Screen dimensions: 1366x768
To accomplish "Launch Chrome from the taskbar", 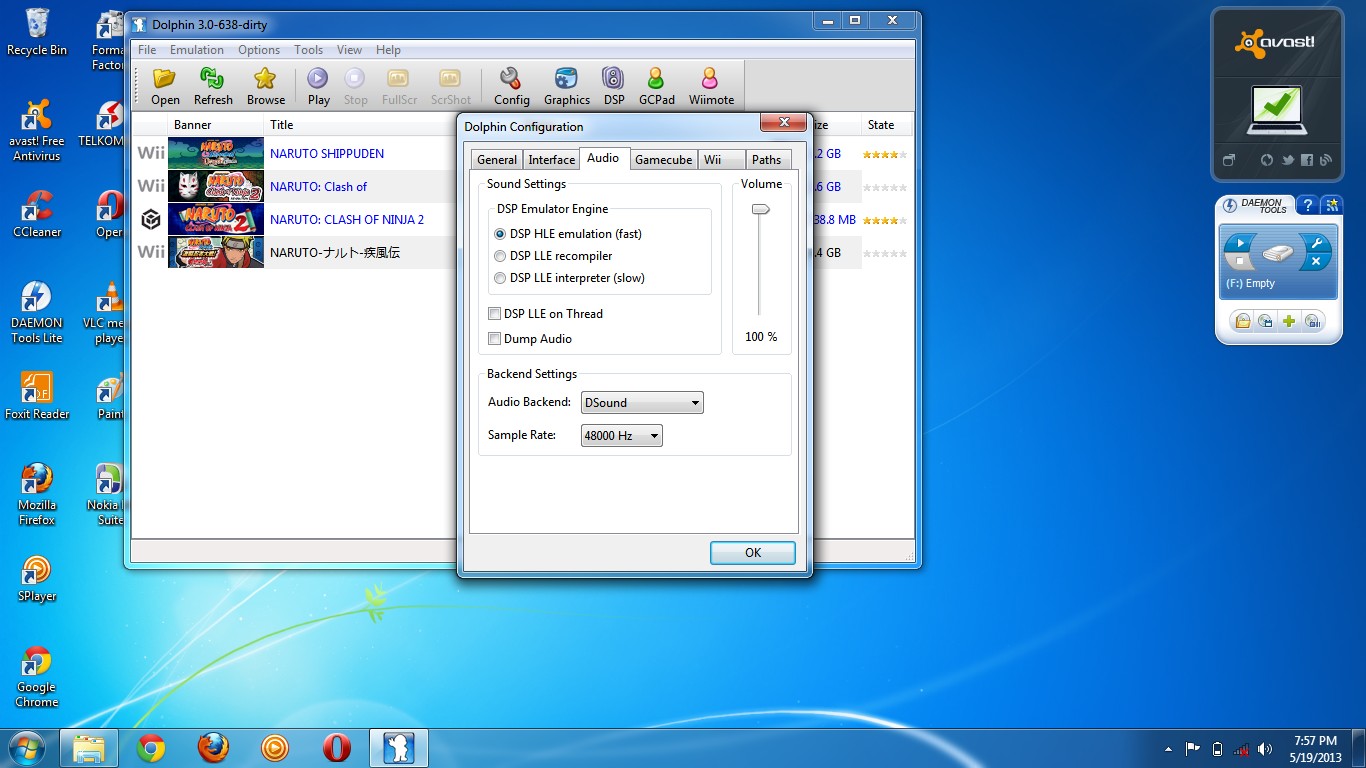I will [x=151, y=748].
